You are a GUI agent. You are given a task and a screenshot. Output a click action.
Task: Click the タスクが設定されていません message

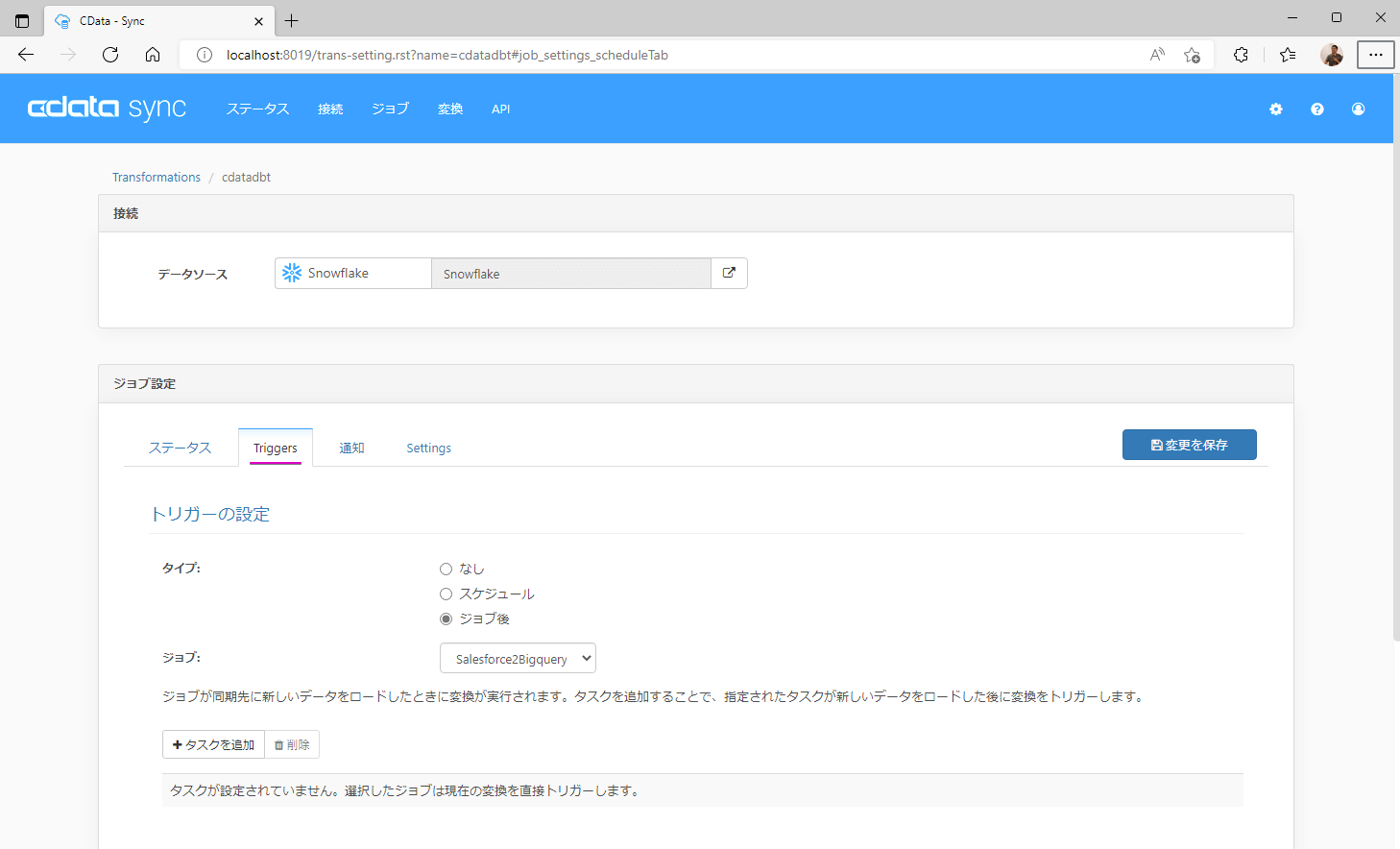pyautogui.click(x=404, y=790)
